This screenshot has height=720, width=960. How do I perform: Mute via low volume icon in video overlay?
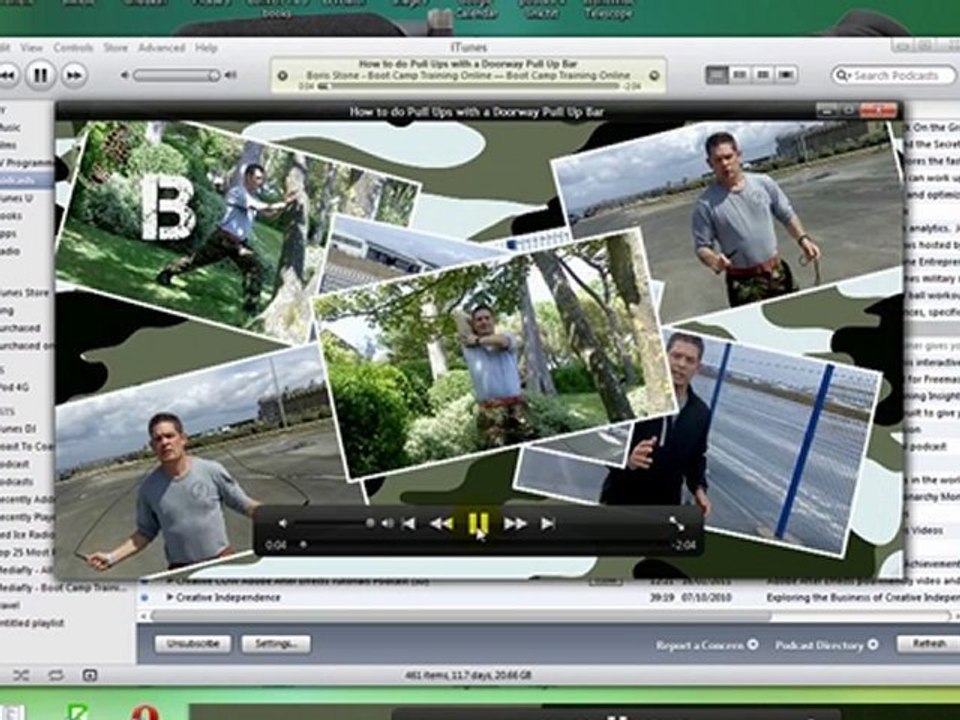pos(282,523)
